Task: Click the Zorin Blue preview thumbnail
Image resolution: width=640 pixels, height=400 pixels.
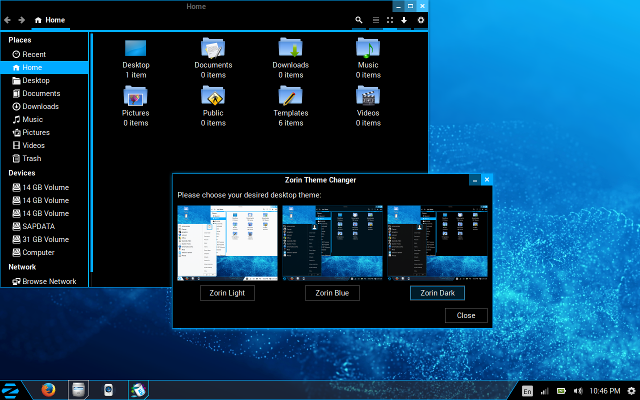Action: click(332, 243)
